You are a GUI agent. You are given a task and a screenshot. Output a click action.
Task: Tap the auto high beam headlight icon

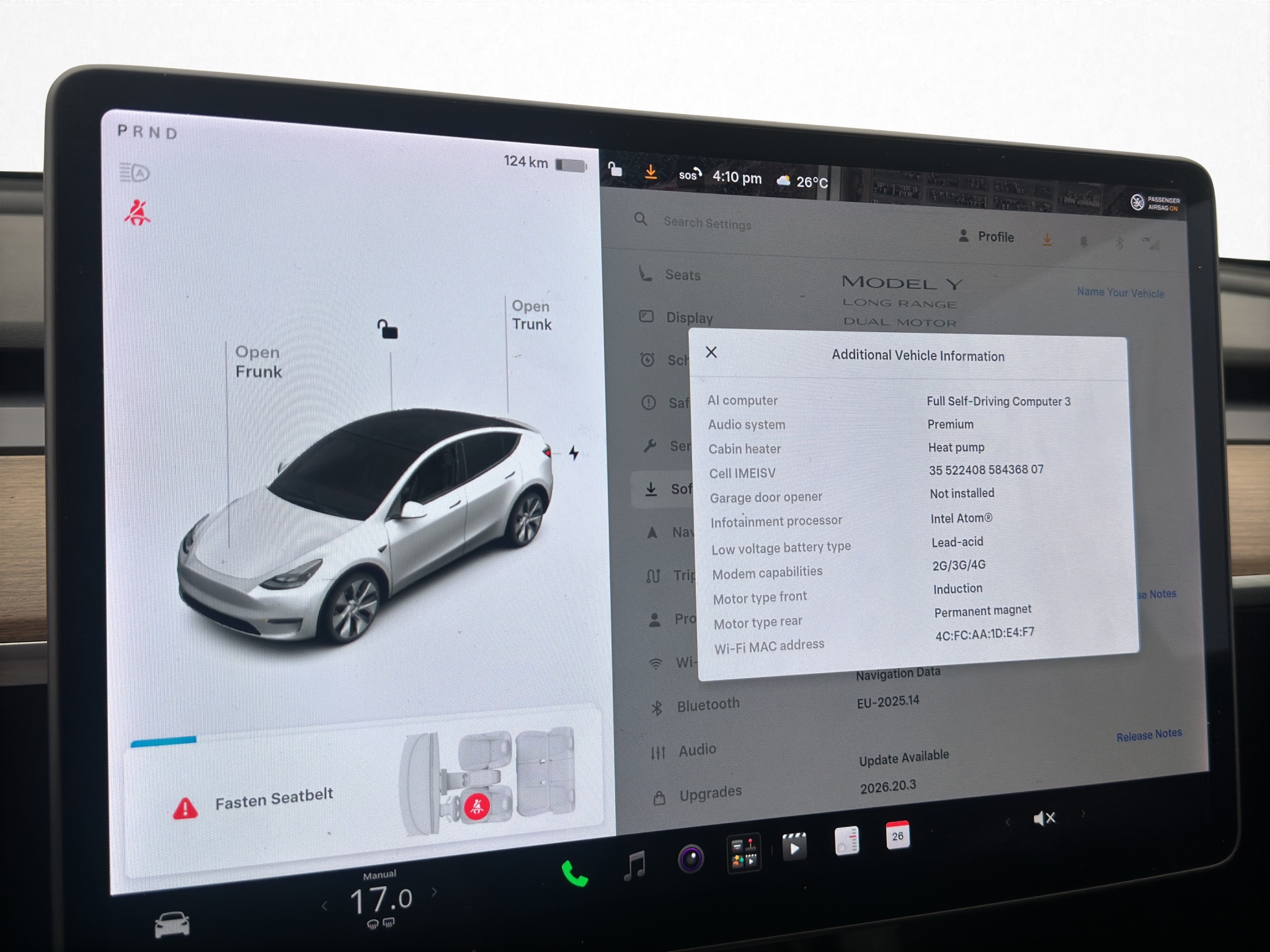tap(134, 172)
